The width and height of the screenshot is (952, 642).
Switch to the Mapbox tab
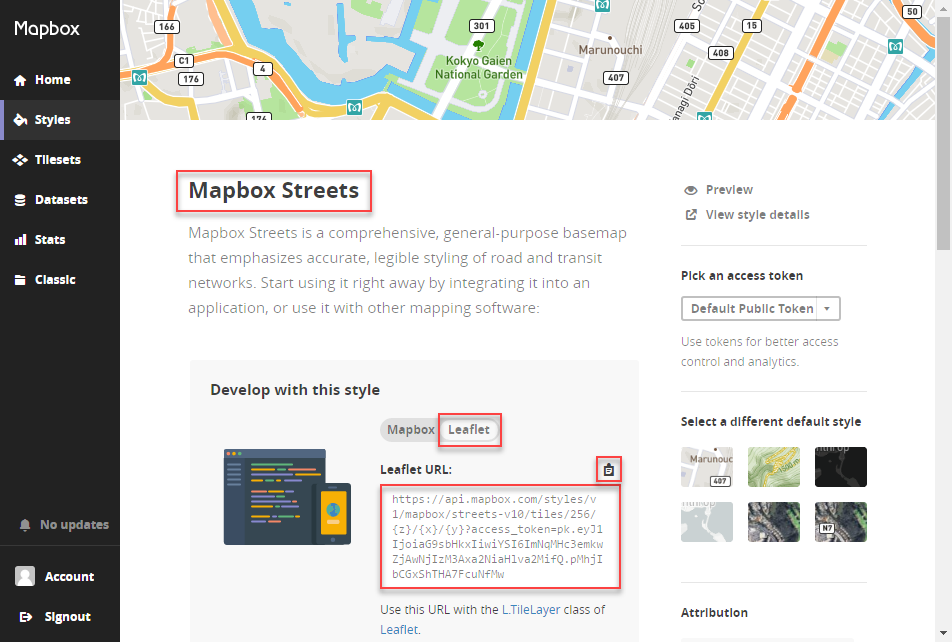click(x=410, y=429)
